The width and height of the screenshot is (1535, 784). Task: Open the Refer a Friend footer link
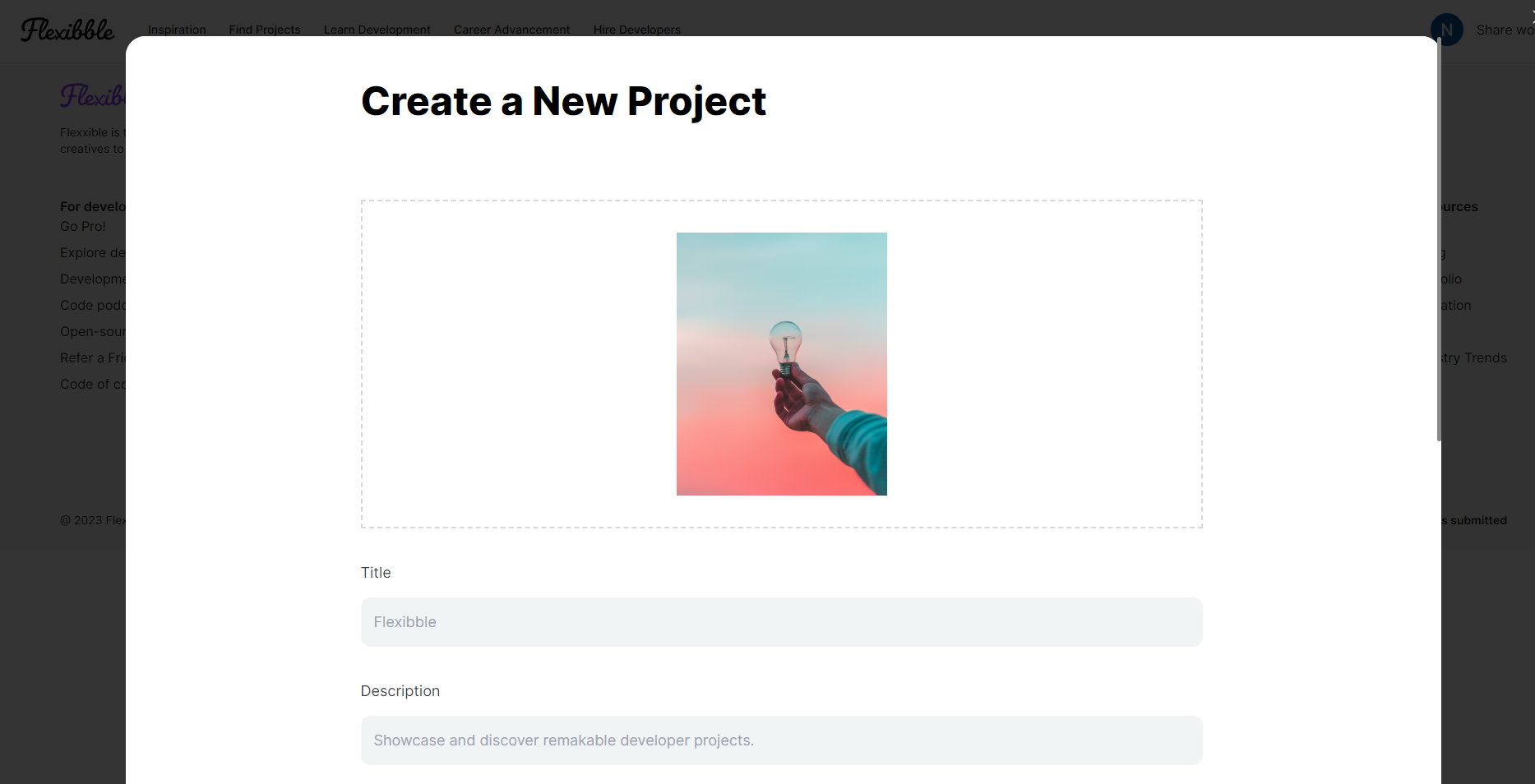[92, 357]
